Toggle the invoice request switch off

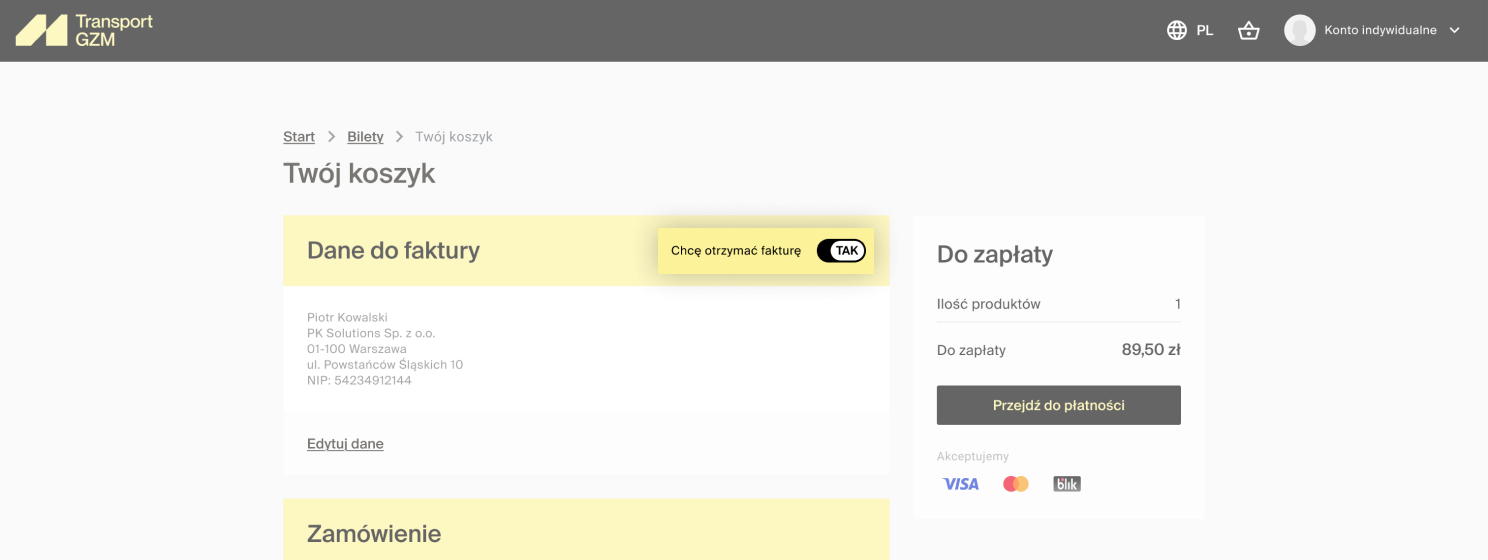pos(841,251)
